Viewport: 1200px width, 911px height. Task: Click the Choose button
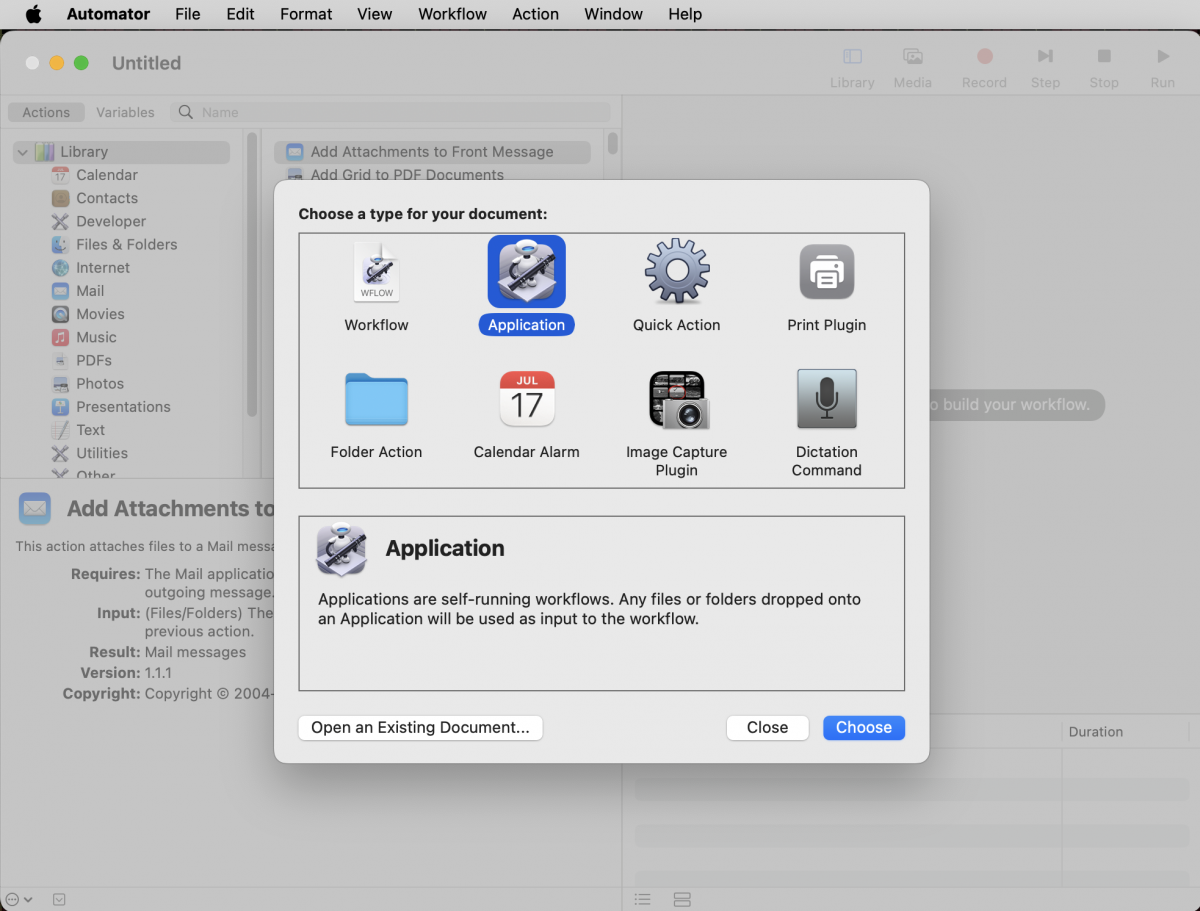pos(863,727)
